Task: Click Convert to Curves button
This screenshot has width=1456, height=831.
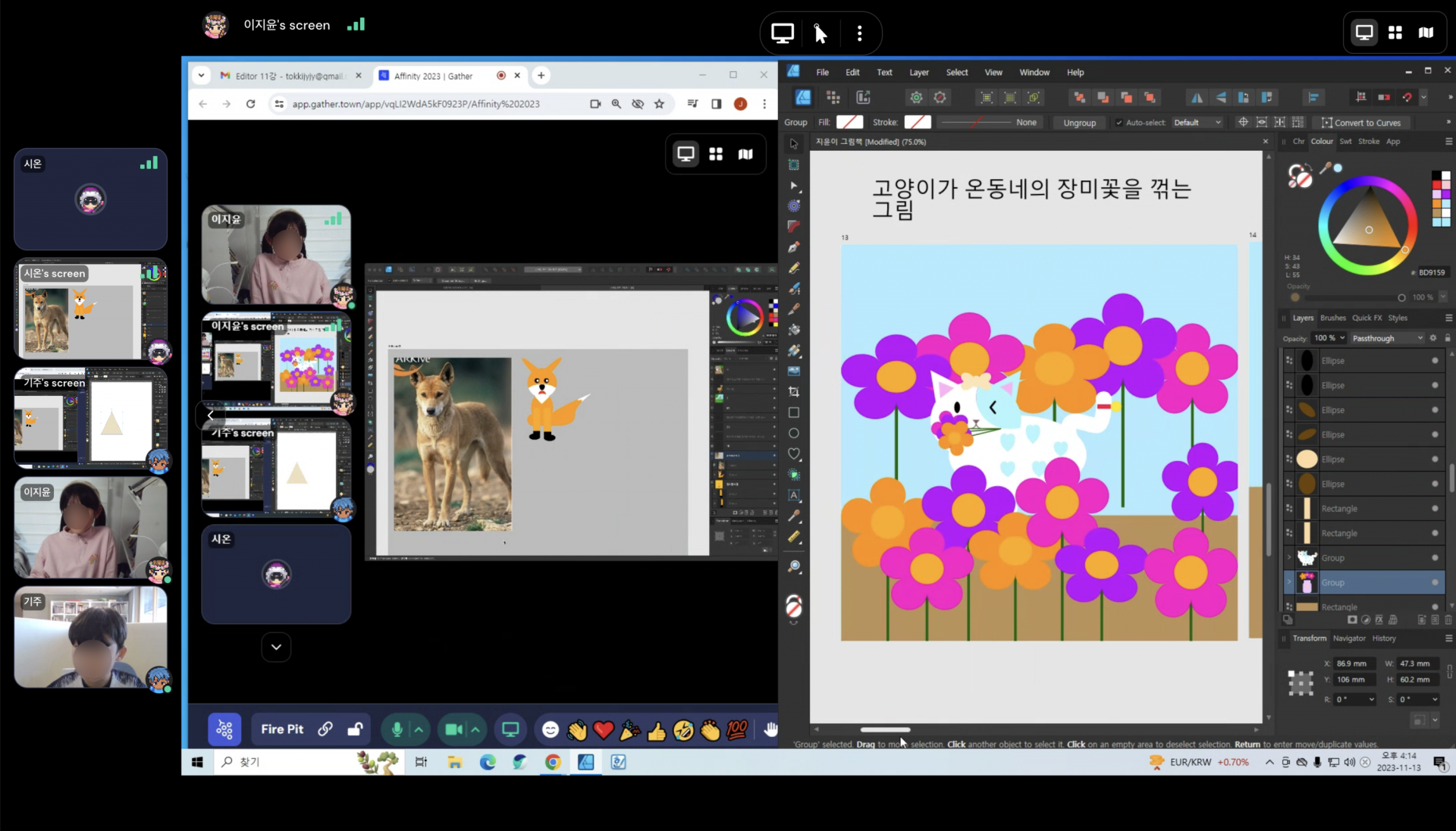Action: [x=1361, y=123]
